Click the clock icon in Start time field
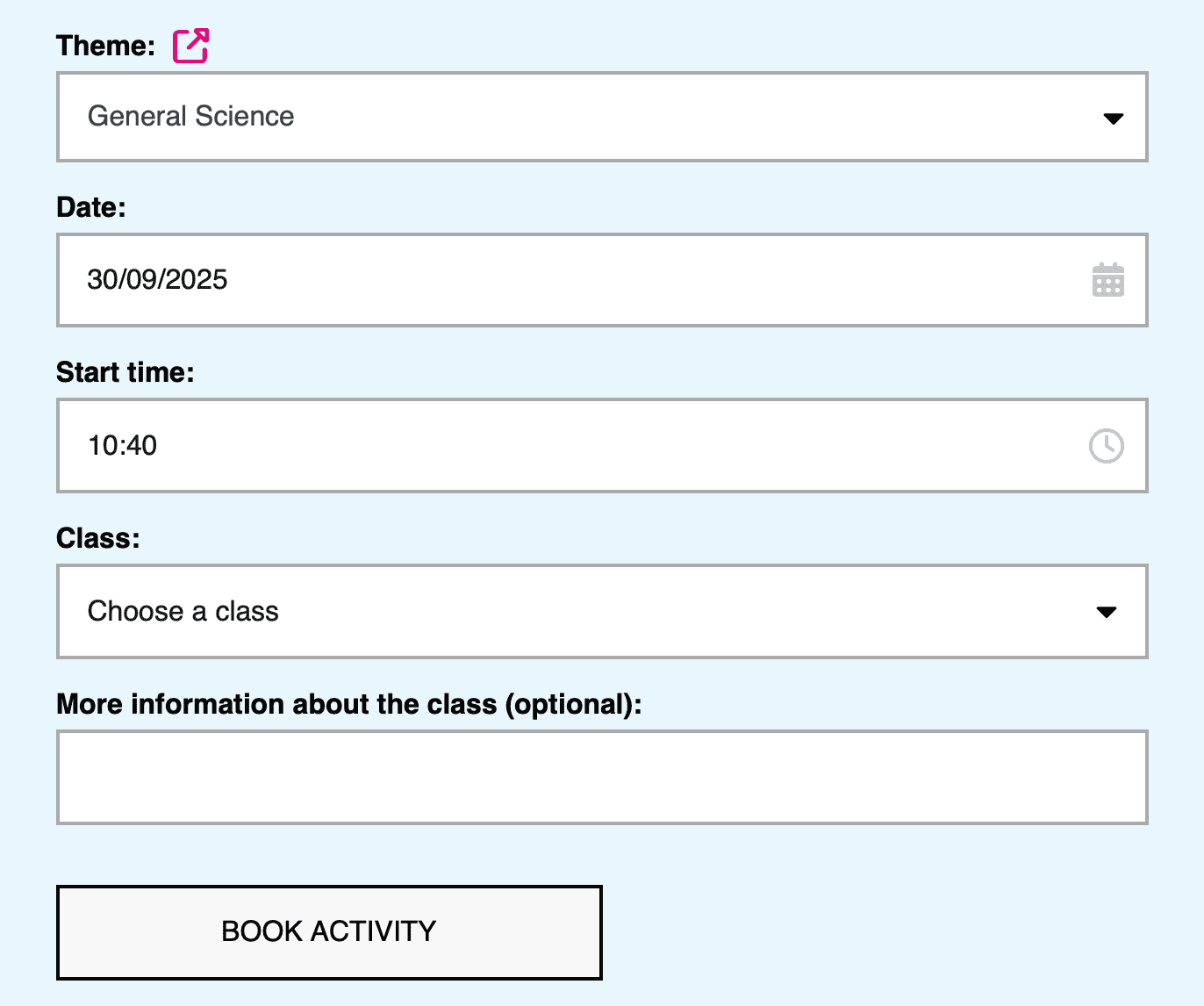This screenshot has width=1204, height=1006. click(1106, 446)
